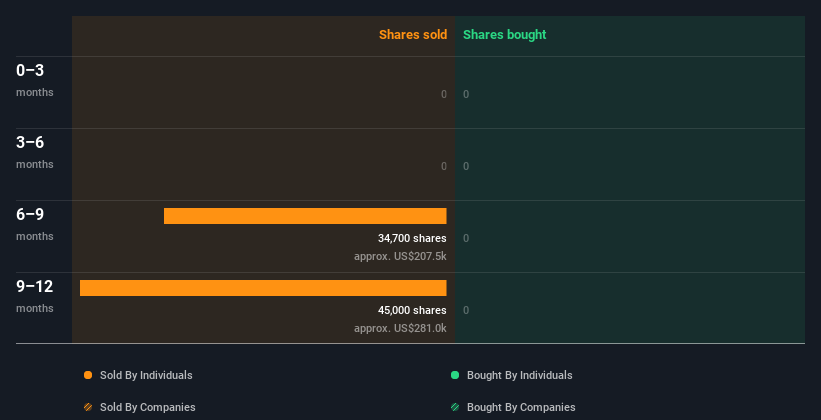Click the green Bought By Individuals legend dot
Screen dimensions: 821x420
tap(455, 375)
